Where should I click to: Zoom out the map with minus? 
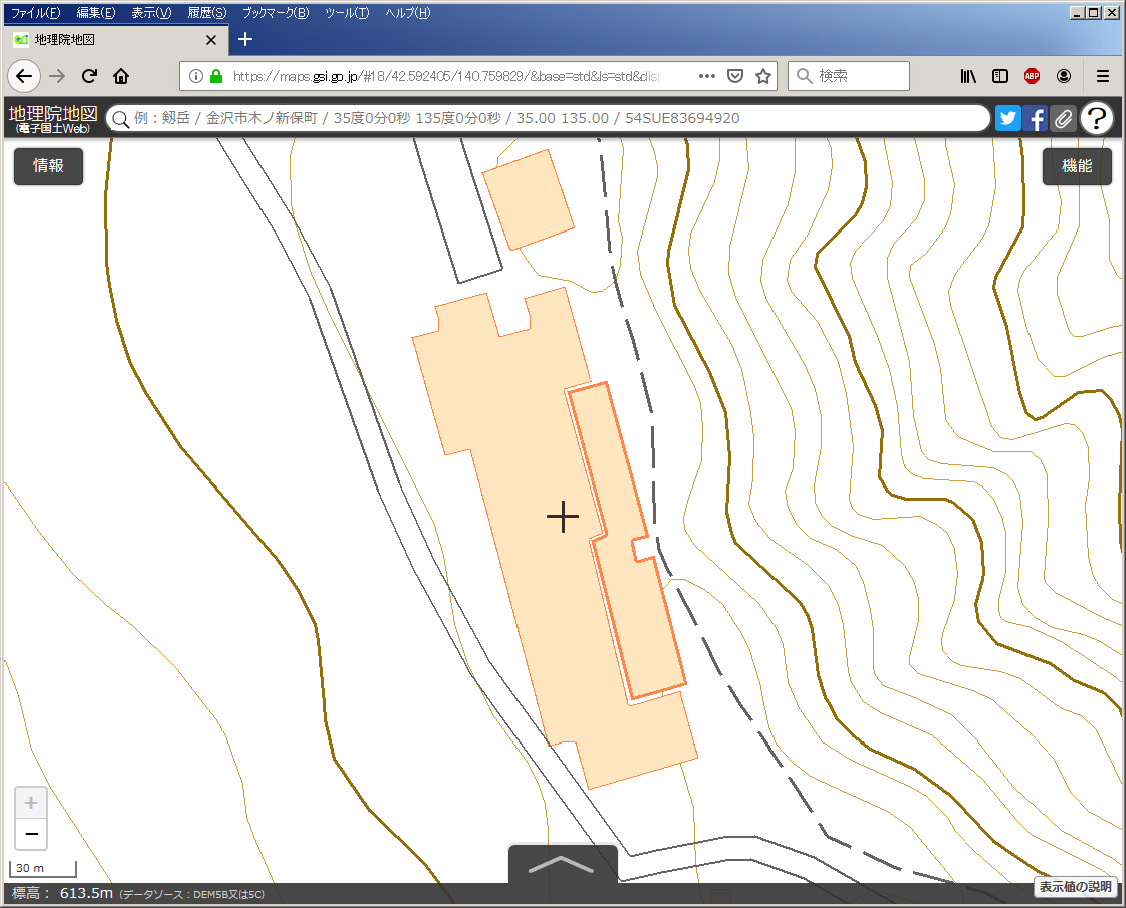(31, 834)
